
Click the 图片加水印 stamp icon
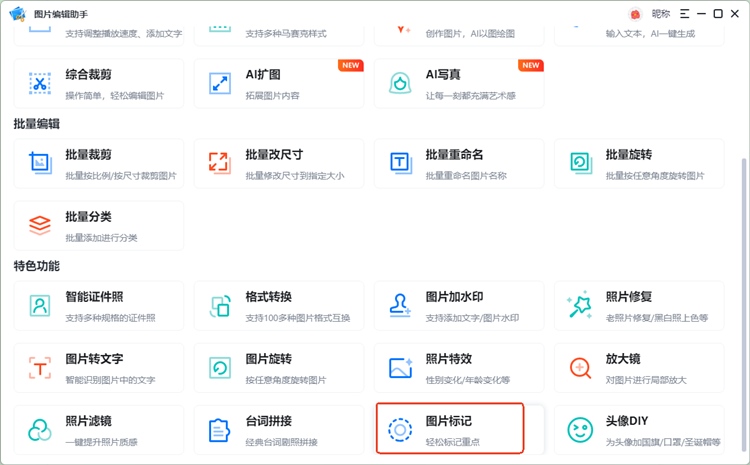(x=400, y=306)
